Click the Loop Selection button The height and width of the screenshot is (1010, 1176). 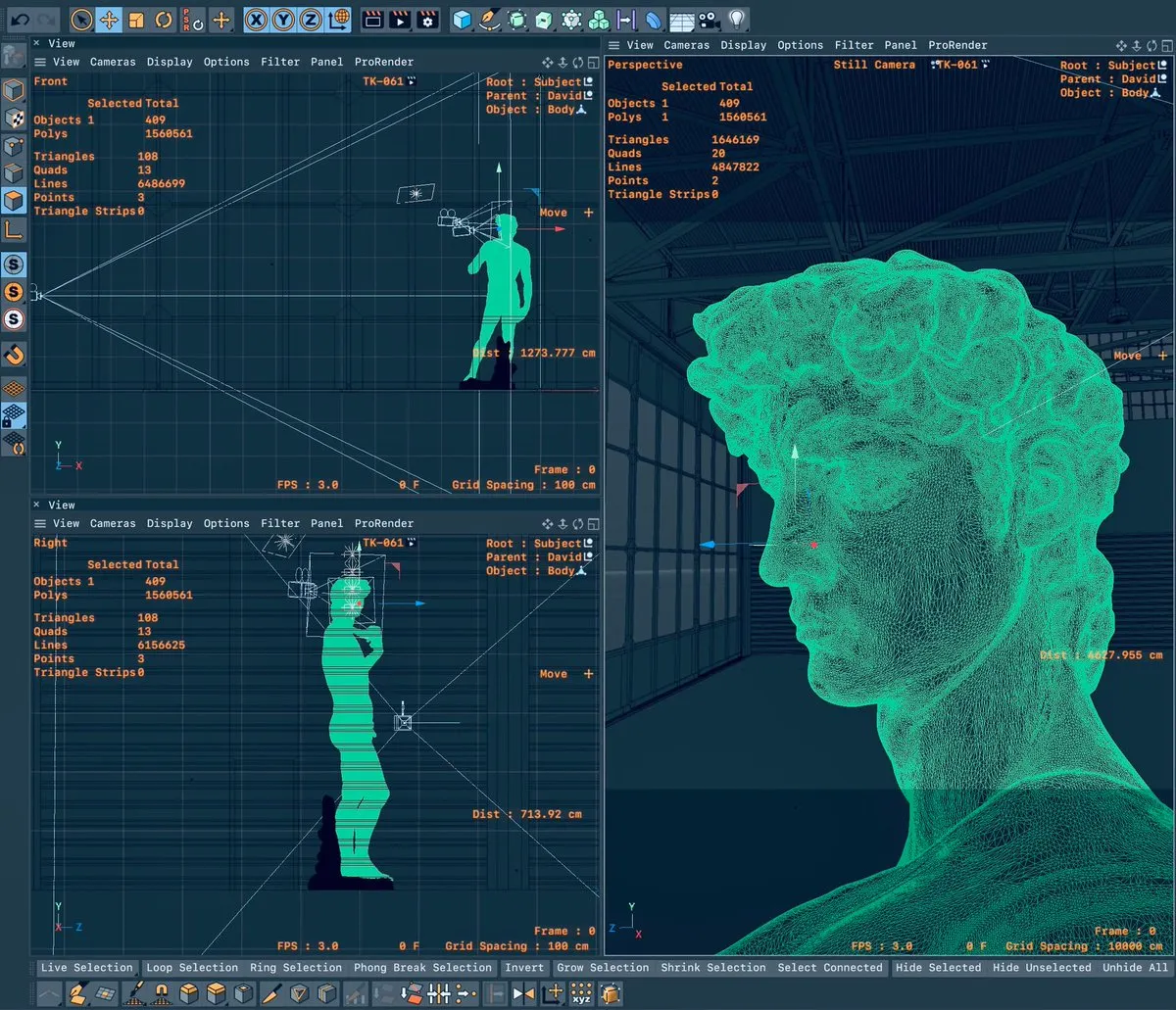(192, 968)
